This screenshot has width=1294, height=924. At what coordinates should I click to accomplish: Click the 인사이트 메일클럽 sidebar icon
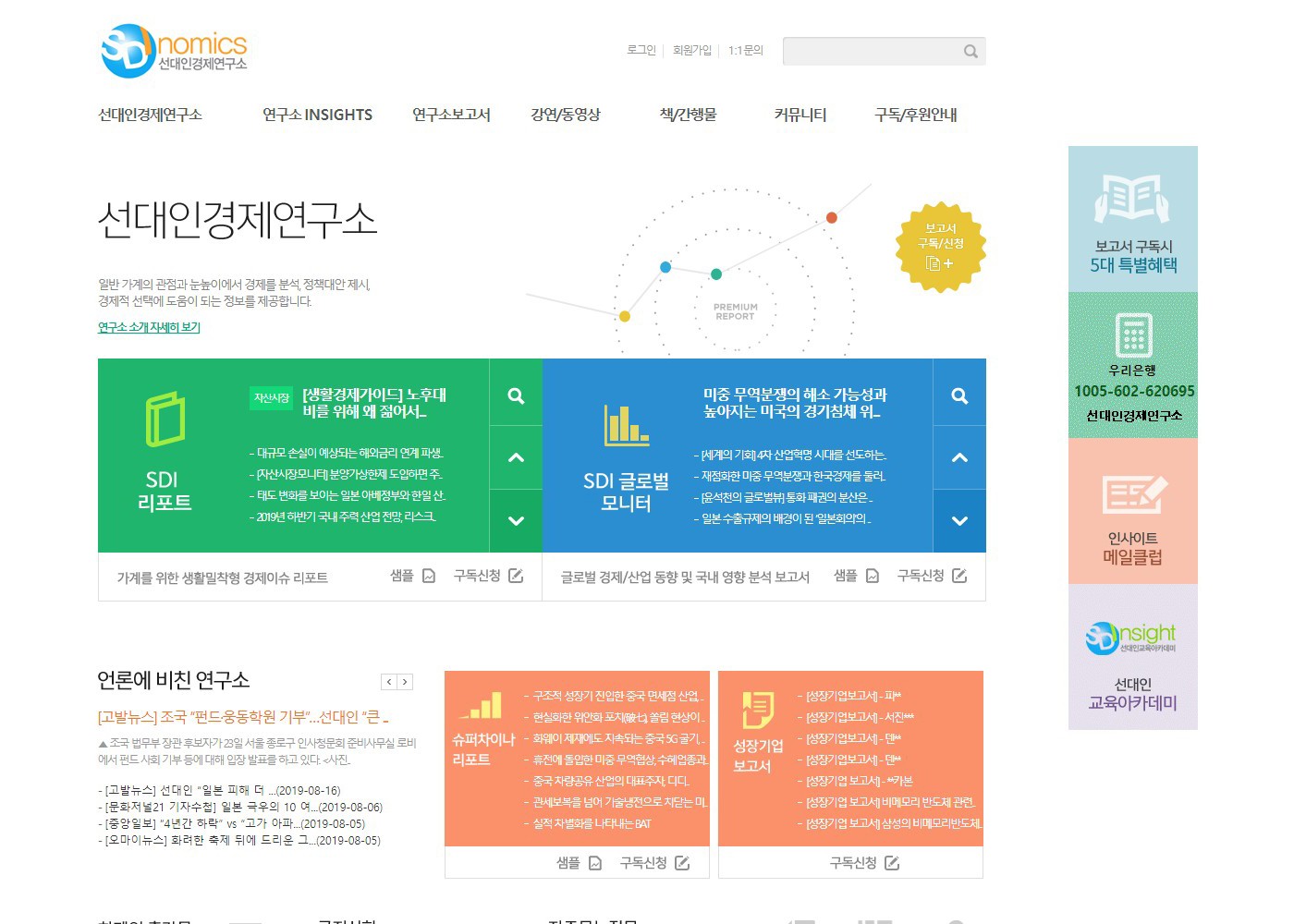tap(1132, 495)
